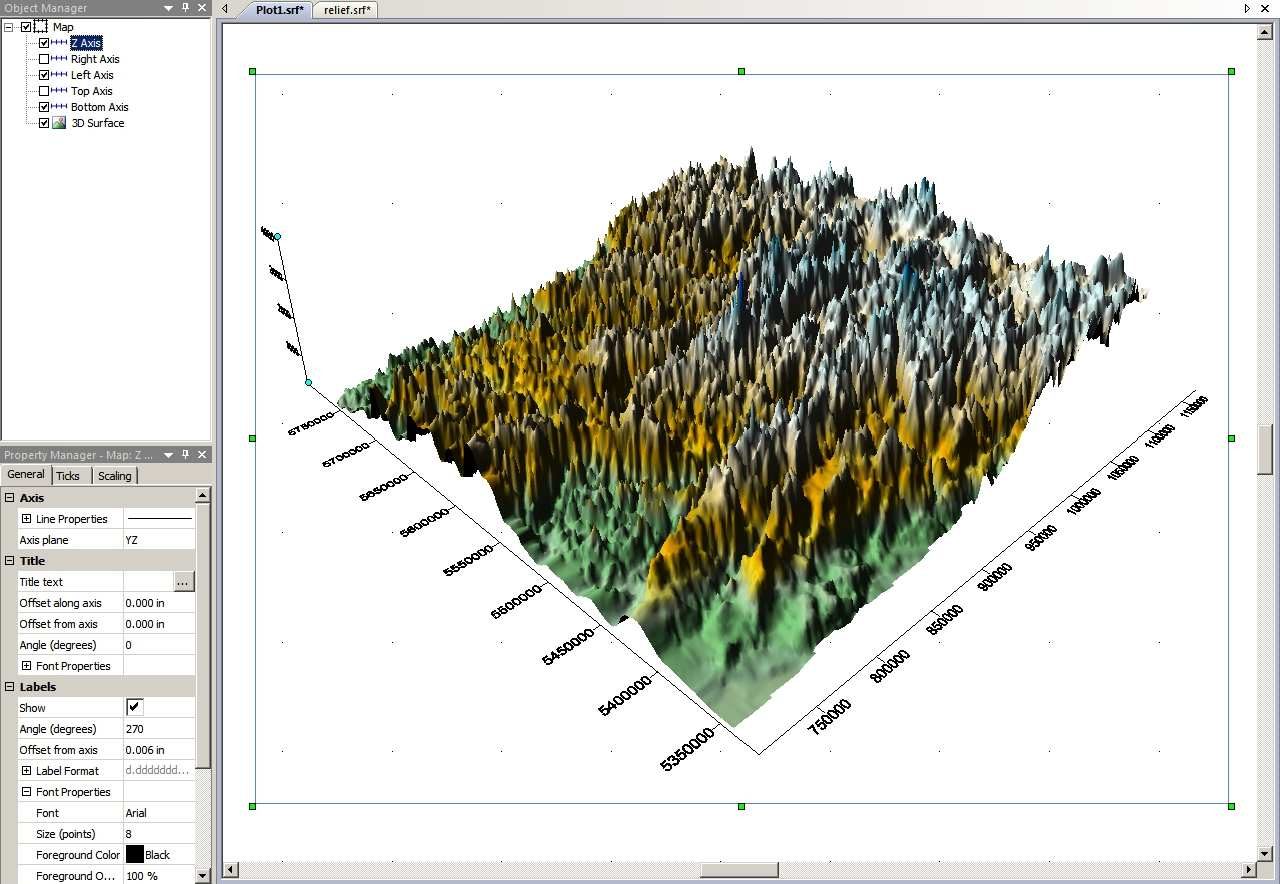
Task: Open the Title text editor ellipsis button
Action: pos(183,582)
